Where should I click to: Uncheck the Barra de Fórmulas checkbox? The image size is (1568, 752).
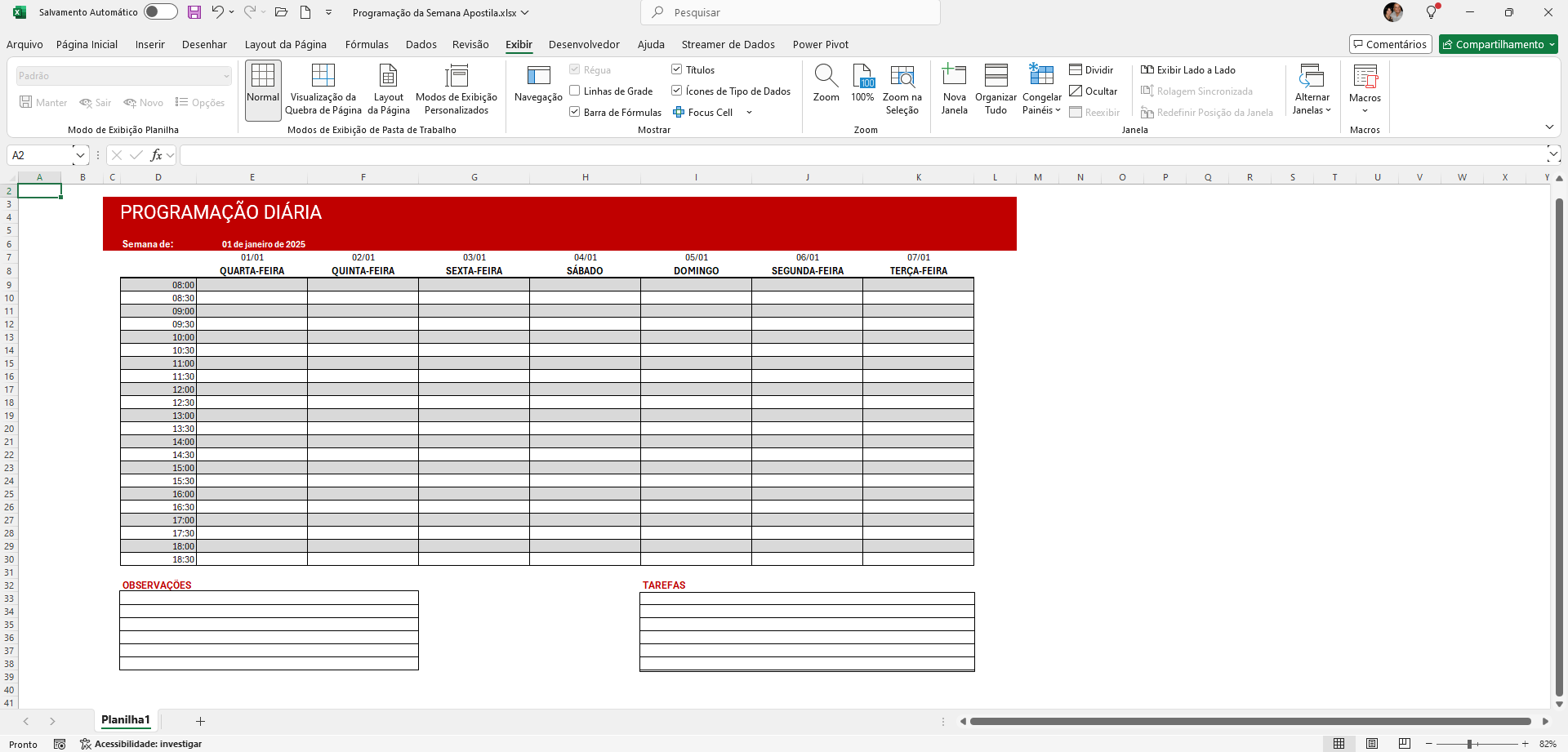575,112
